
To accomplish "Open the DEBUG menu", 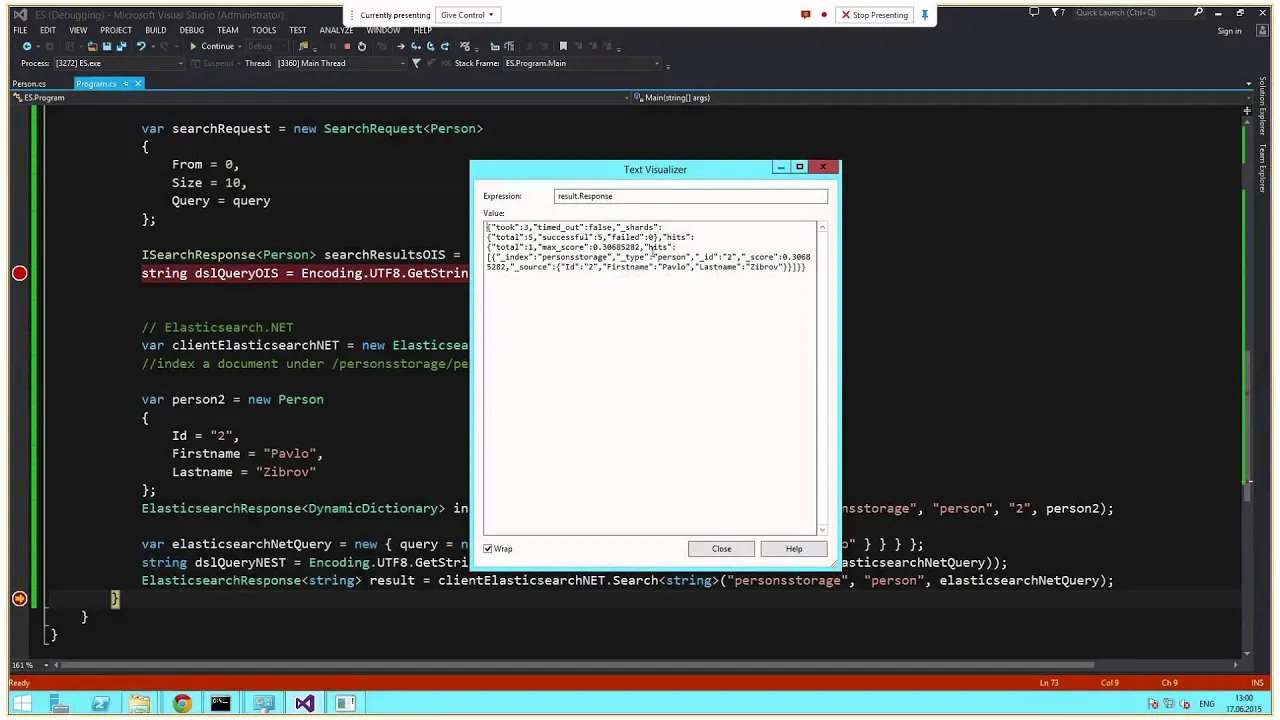I will [191, 30].
